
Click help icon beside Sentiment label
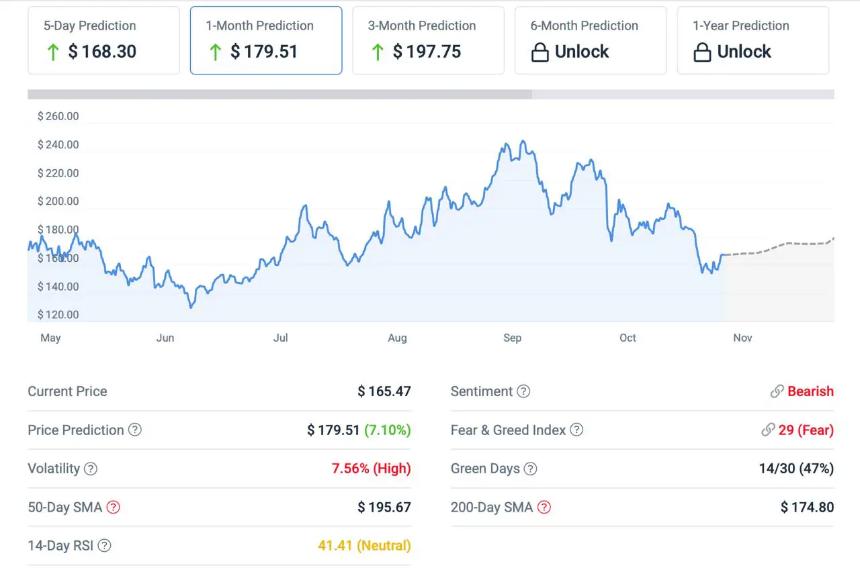click(523, 392)
